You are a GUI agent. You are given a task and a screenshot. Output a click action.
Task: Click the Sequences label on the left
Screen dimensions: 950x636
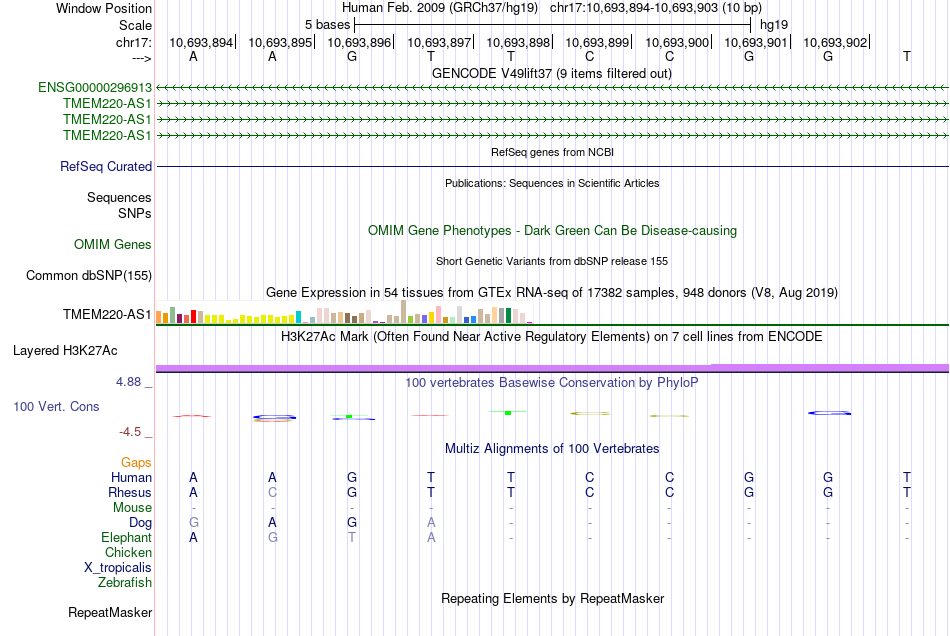point(119,197)
